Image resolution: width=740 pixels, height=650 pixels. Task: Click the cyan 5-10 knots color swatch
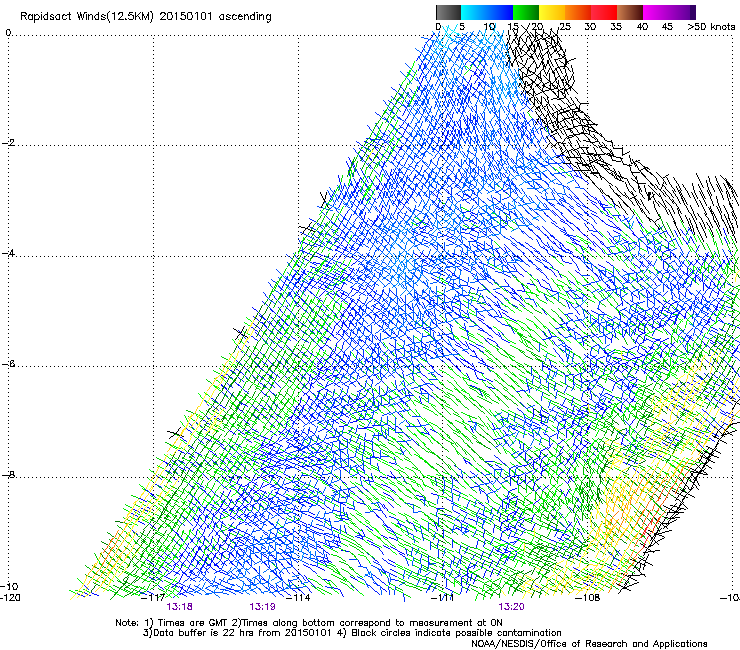coord(474,12)
